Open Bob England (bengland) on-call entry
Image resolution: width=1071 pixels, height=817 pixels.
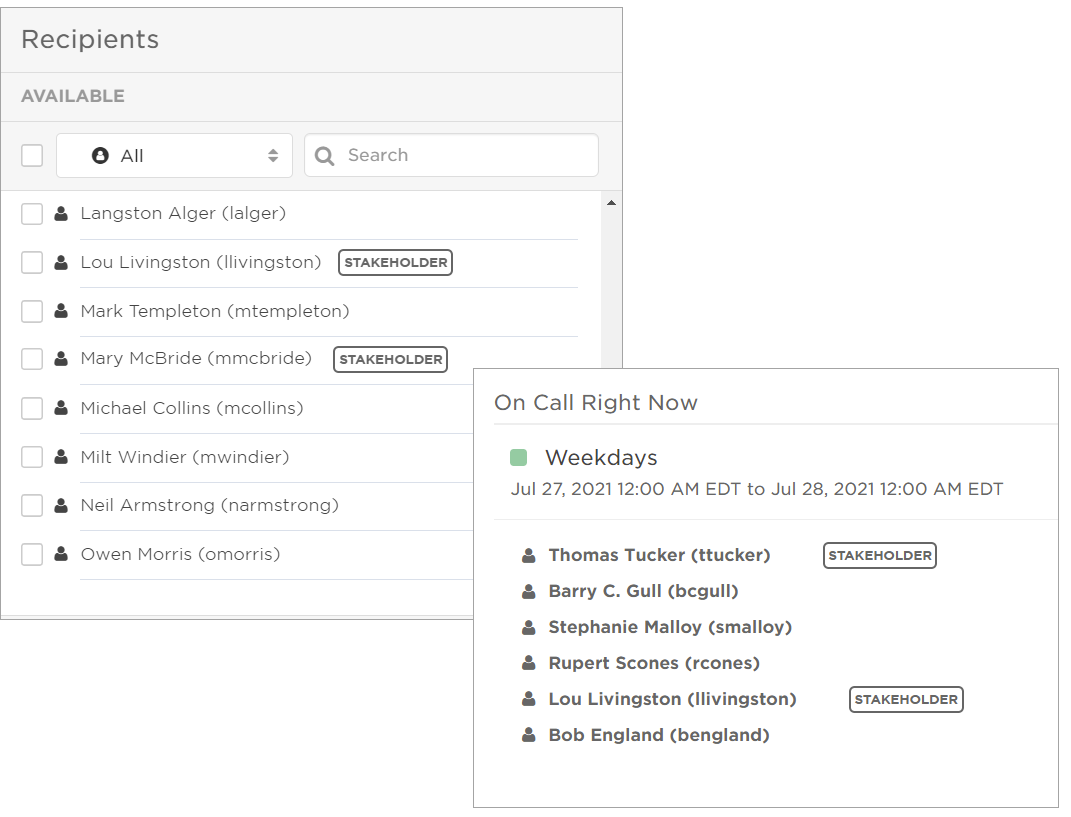[x=659, y=735]
